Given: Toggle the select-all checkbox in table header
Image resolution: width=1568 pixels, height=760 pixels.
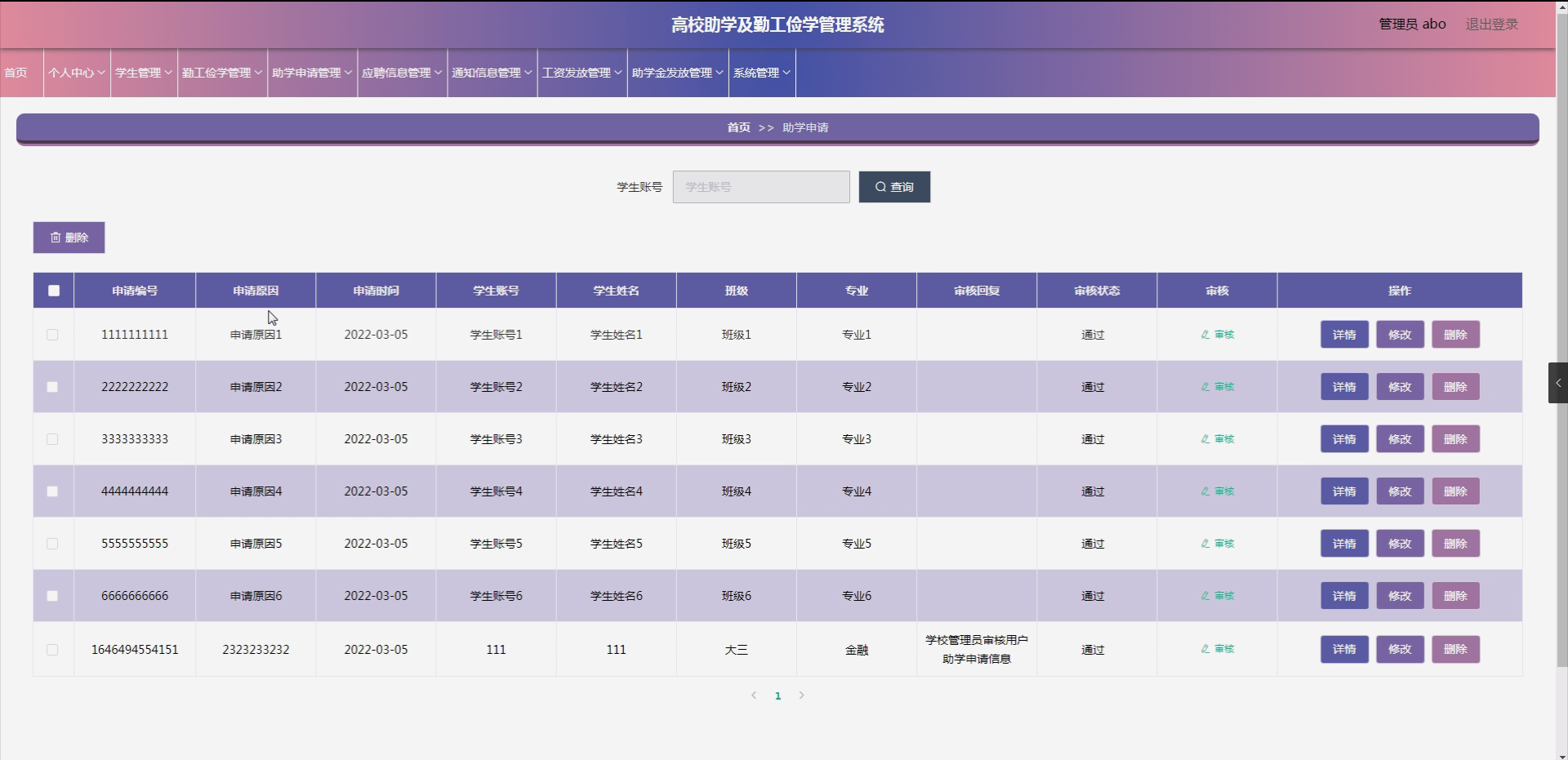Looking at the screenshot, I should [54, 291].
